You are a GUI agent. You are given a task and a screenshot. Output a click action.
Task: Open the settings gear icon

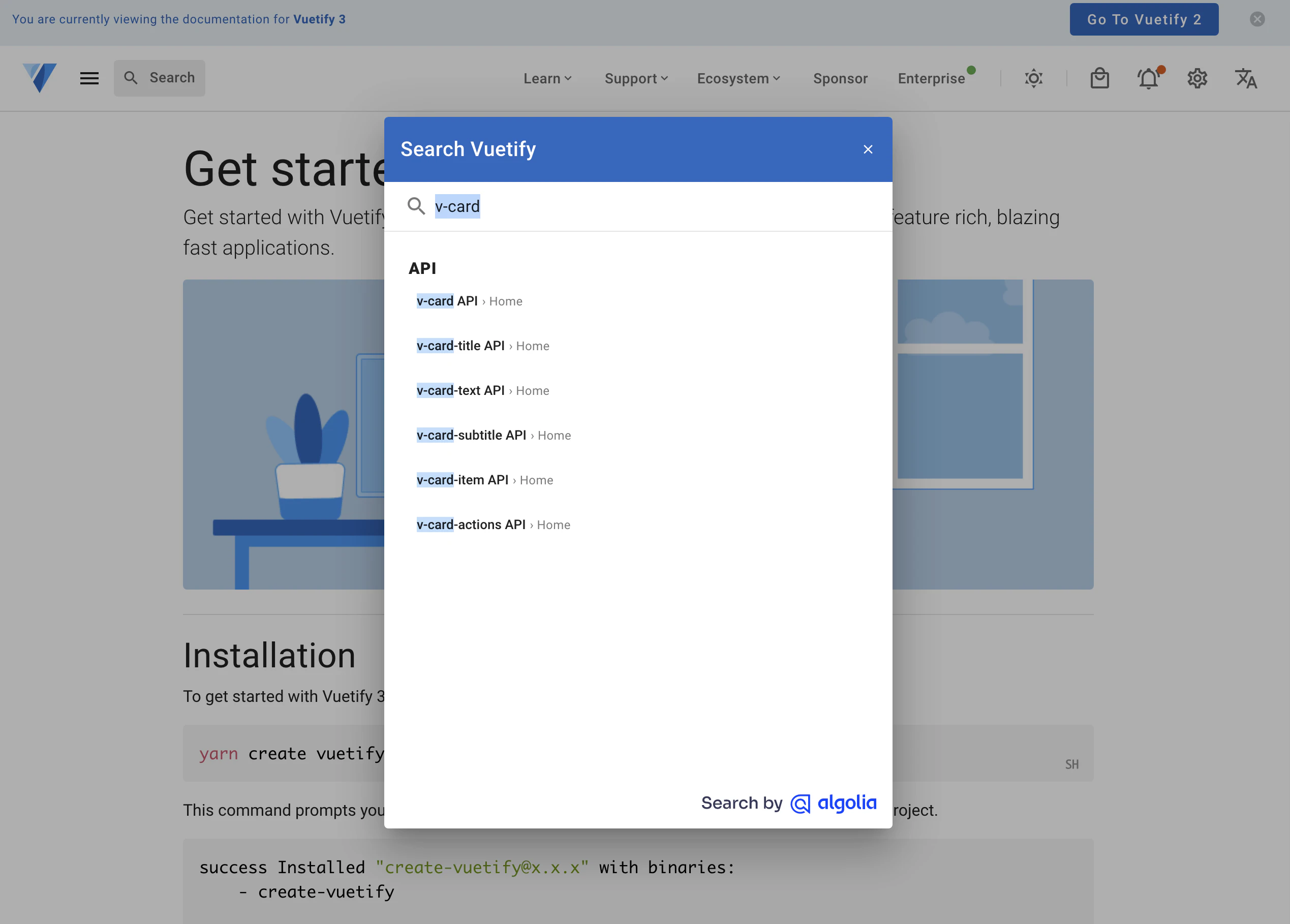(1197, 78)
